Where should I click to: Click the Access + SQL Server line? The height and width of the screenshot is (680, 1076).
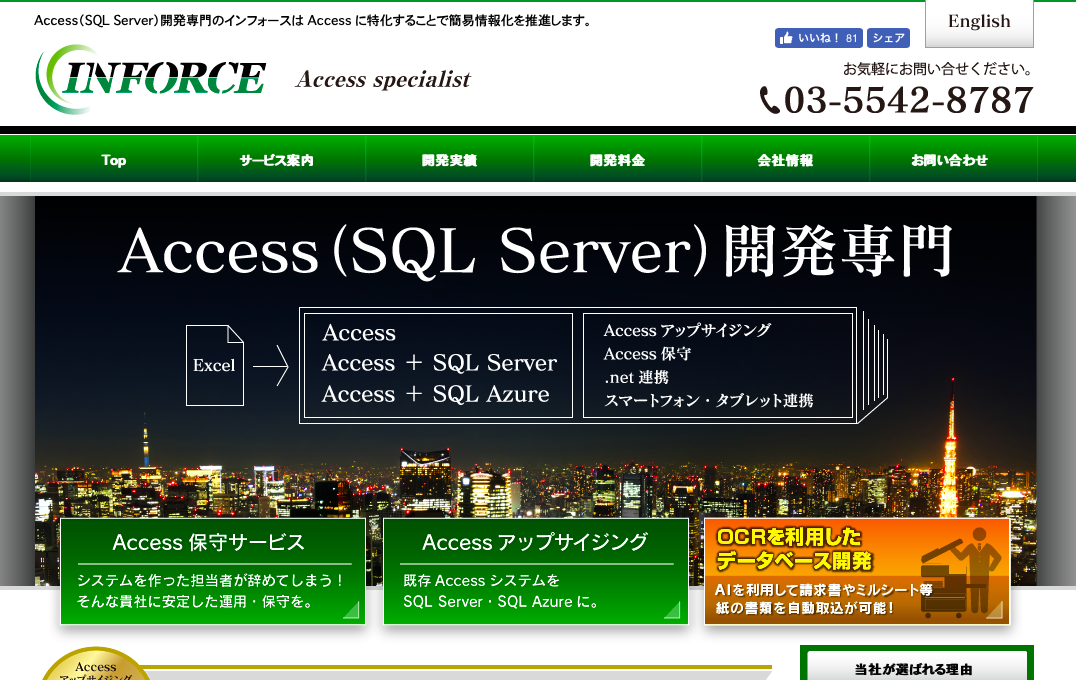click(439, 362)
